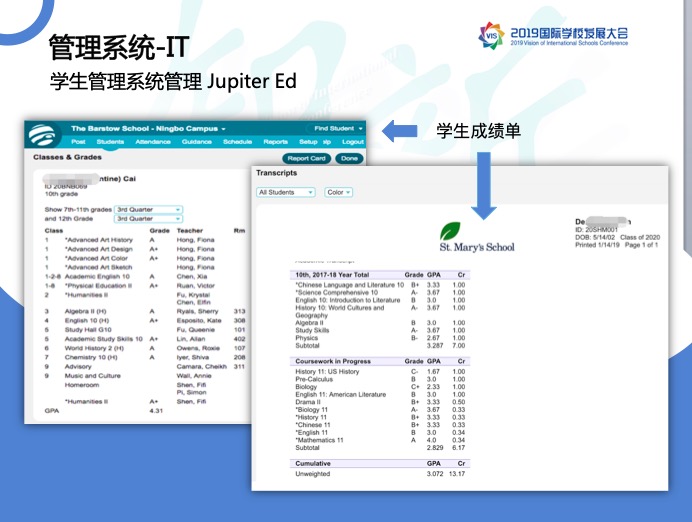Click the Transcripts heading
Viewport: 692px width, 522px height.
click(276, 173)
